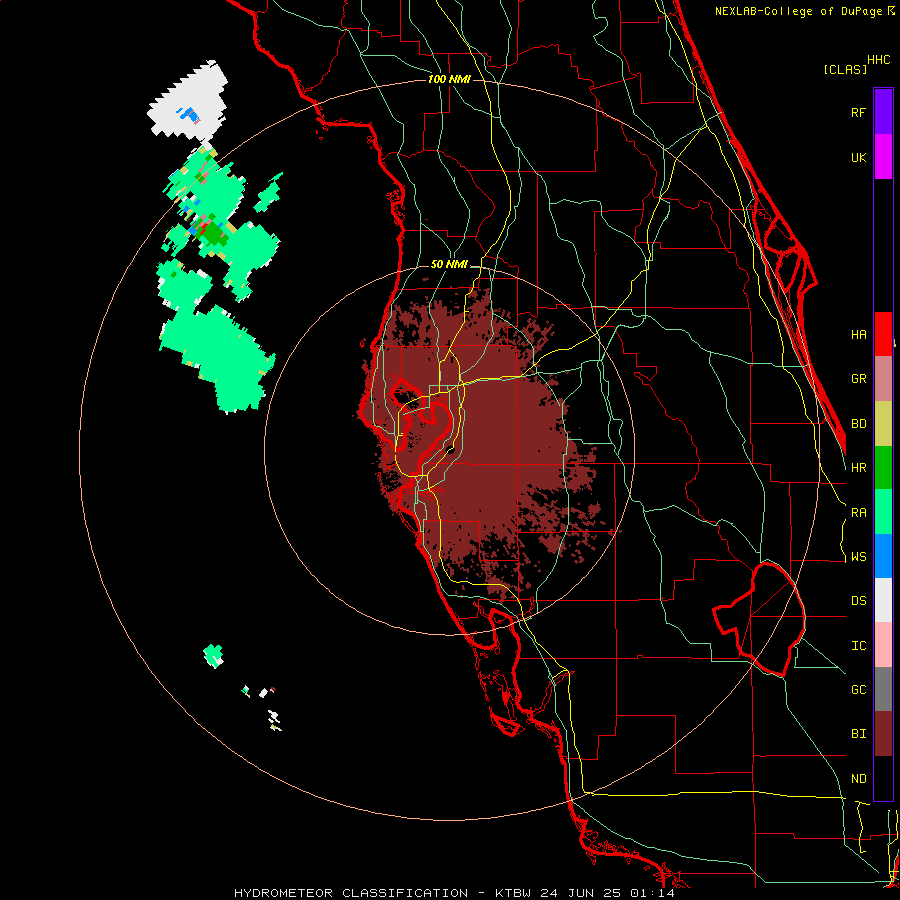Image resolution: width=900 pixels, height=900 pixels.
Task: Click the GR legend label
Action: coord(858,378)
